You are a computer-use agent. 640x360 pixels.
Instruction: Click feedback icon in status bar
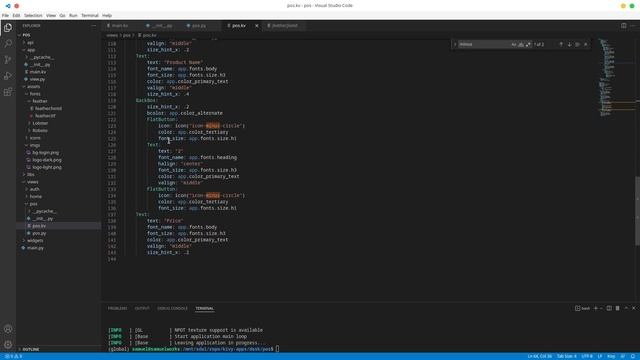tap(623, 356)
